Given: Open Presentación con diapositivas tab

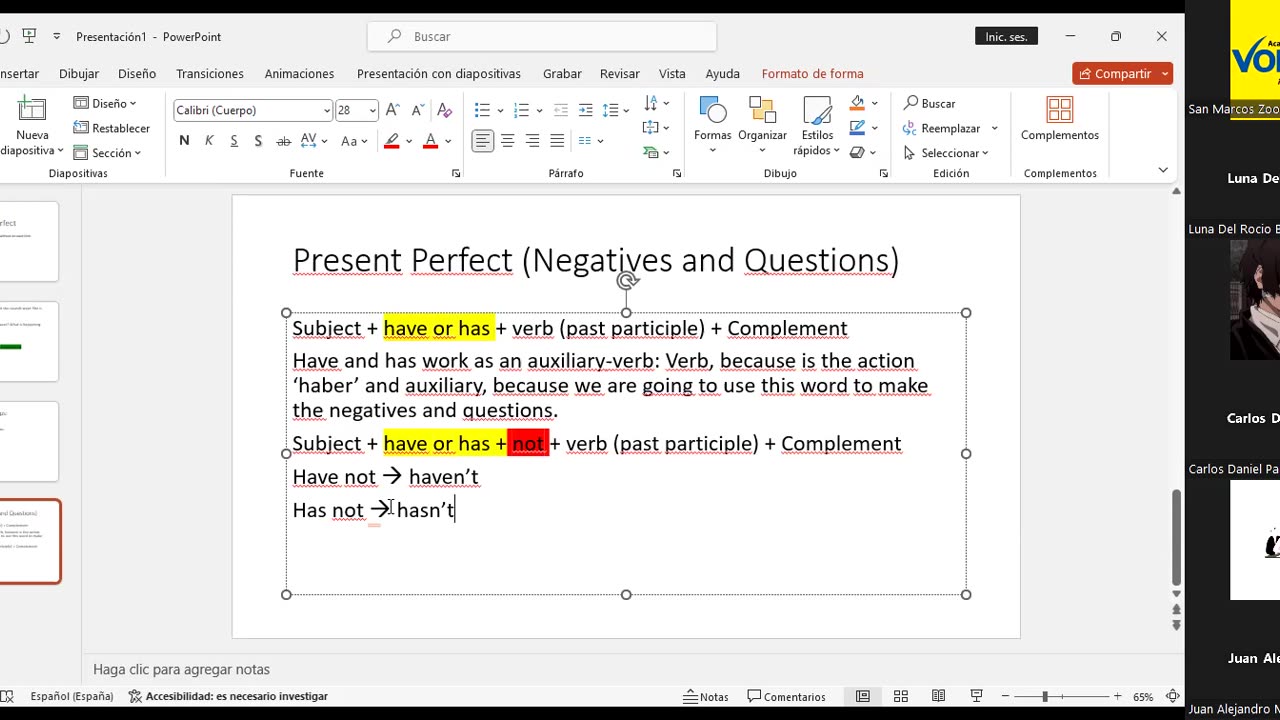Looking at the screenshot, I should point(439,73).
